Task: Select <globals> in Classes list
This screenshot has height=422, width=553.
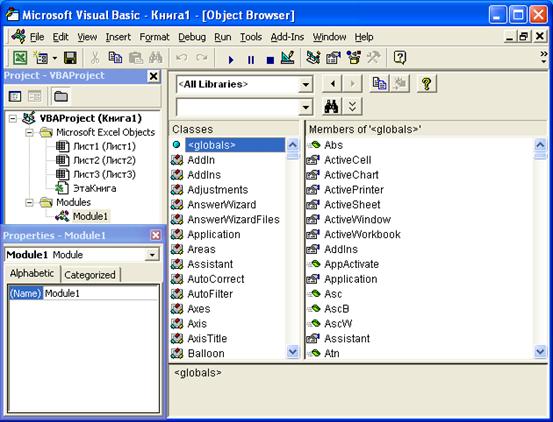Action: pyautogui.click(x=235, y=145)
